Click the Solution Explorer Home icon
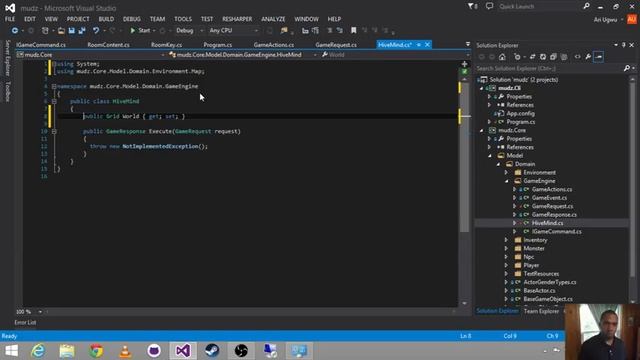 502,57
